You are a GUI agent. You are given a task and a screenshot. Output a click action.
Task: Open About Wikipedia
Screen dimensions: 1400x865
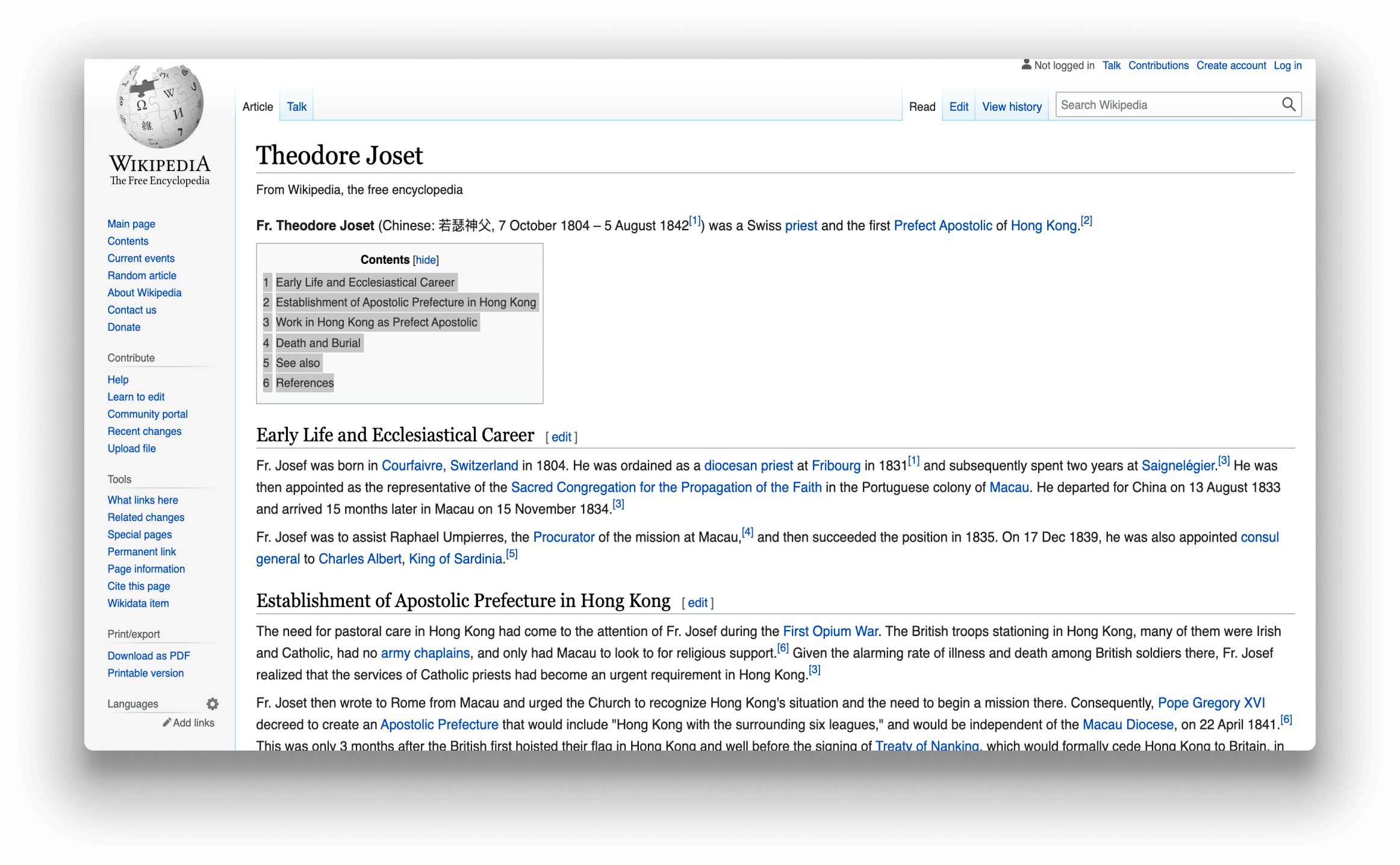pos(145,292)
